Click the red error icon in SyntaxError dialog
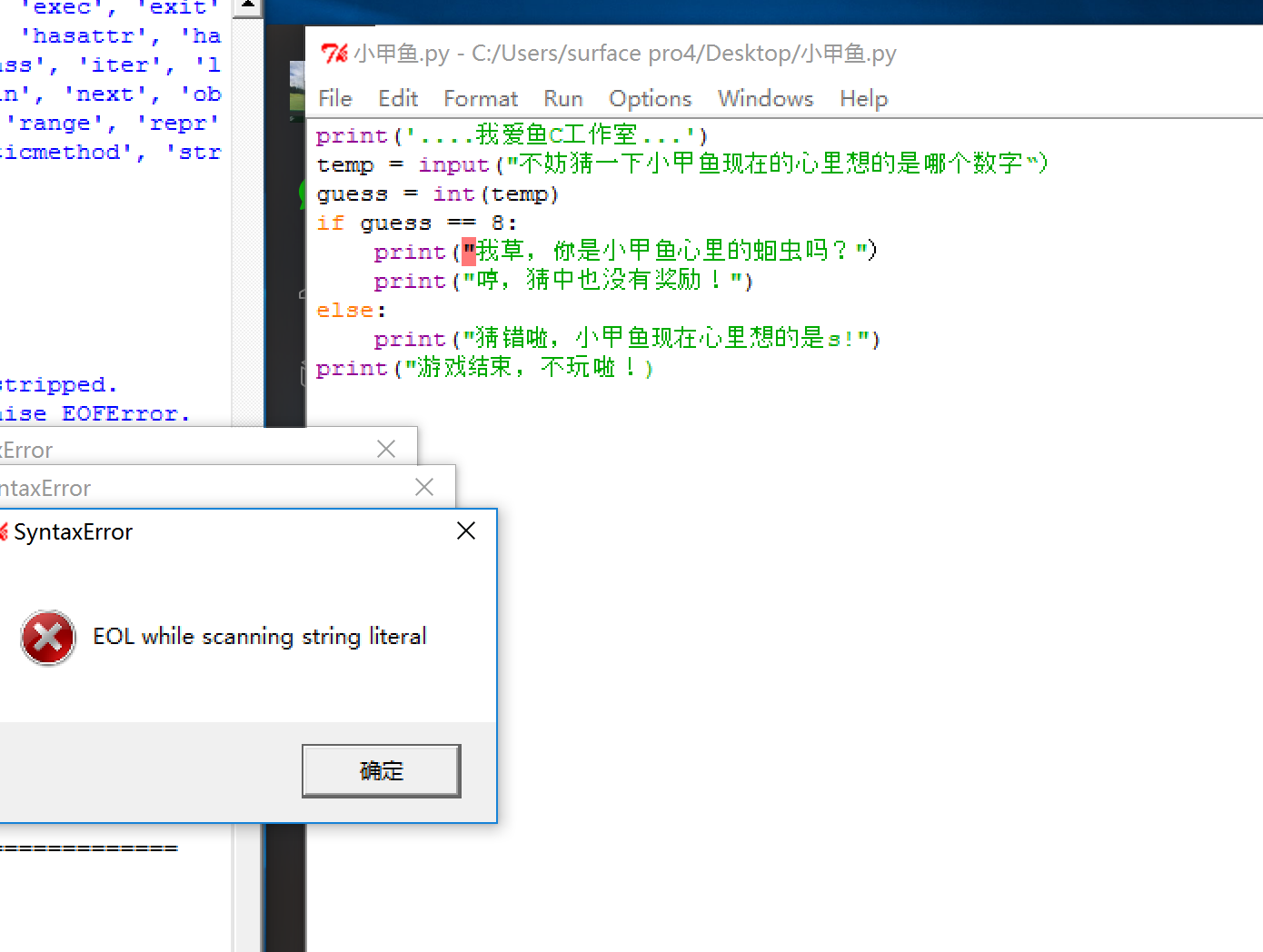This screenshot has width=1263, height=952. (48, 637)
